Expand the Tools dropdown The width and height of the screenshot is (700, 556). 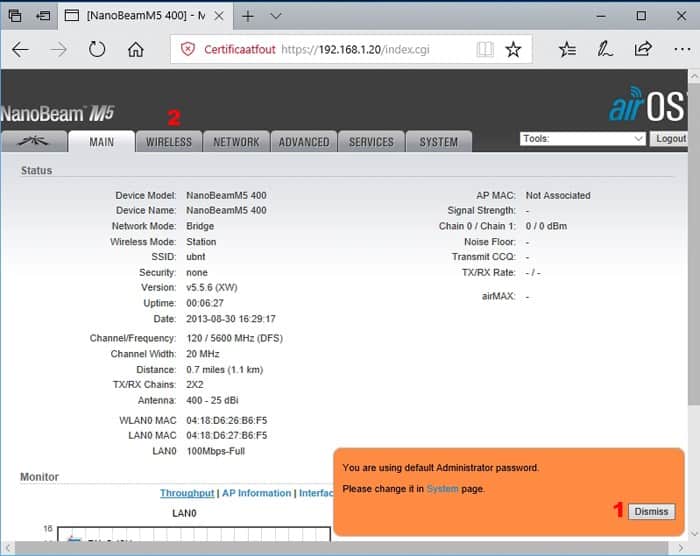(x=583, y=138)
